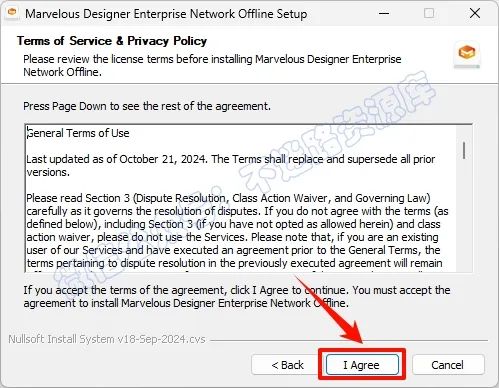The width and height of the screenshot is (499, 388).
Task: Click the greyed-out maximize button
Action: 429,14
